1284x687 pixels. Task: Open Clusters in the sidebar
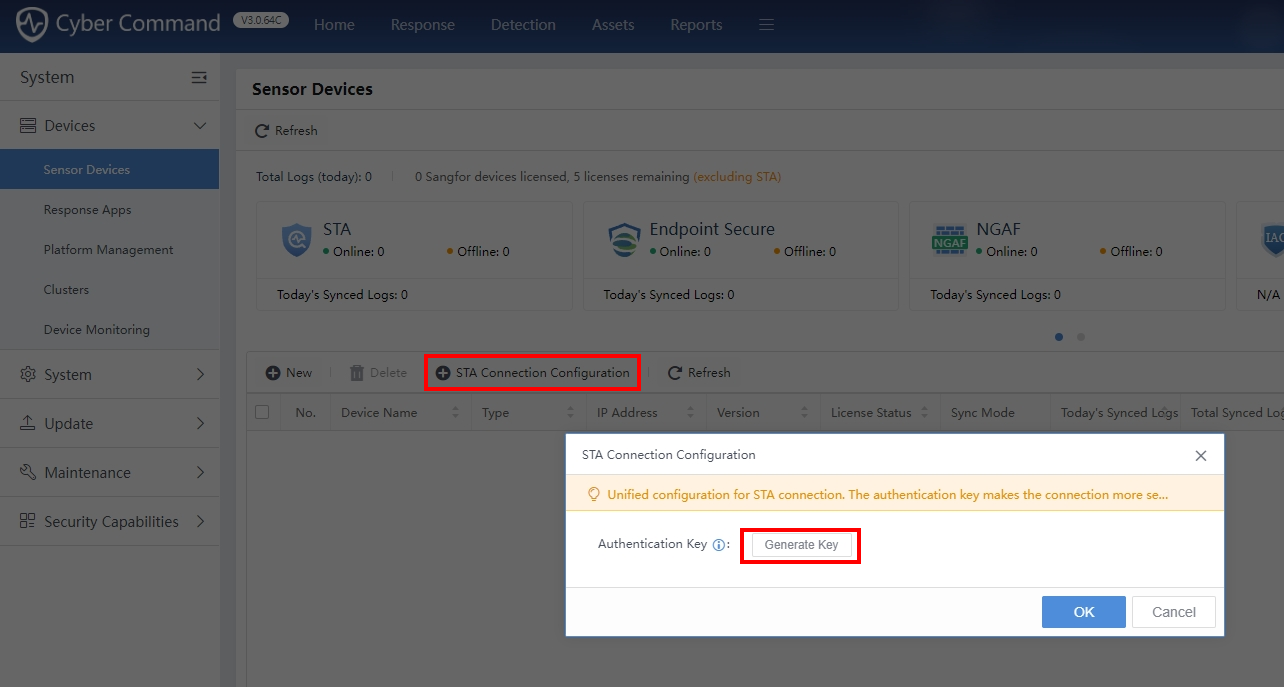pyautogui.click(x=110, y=290)
